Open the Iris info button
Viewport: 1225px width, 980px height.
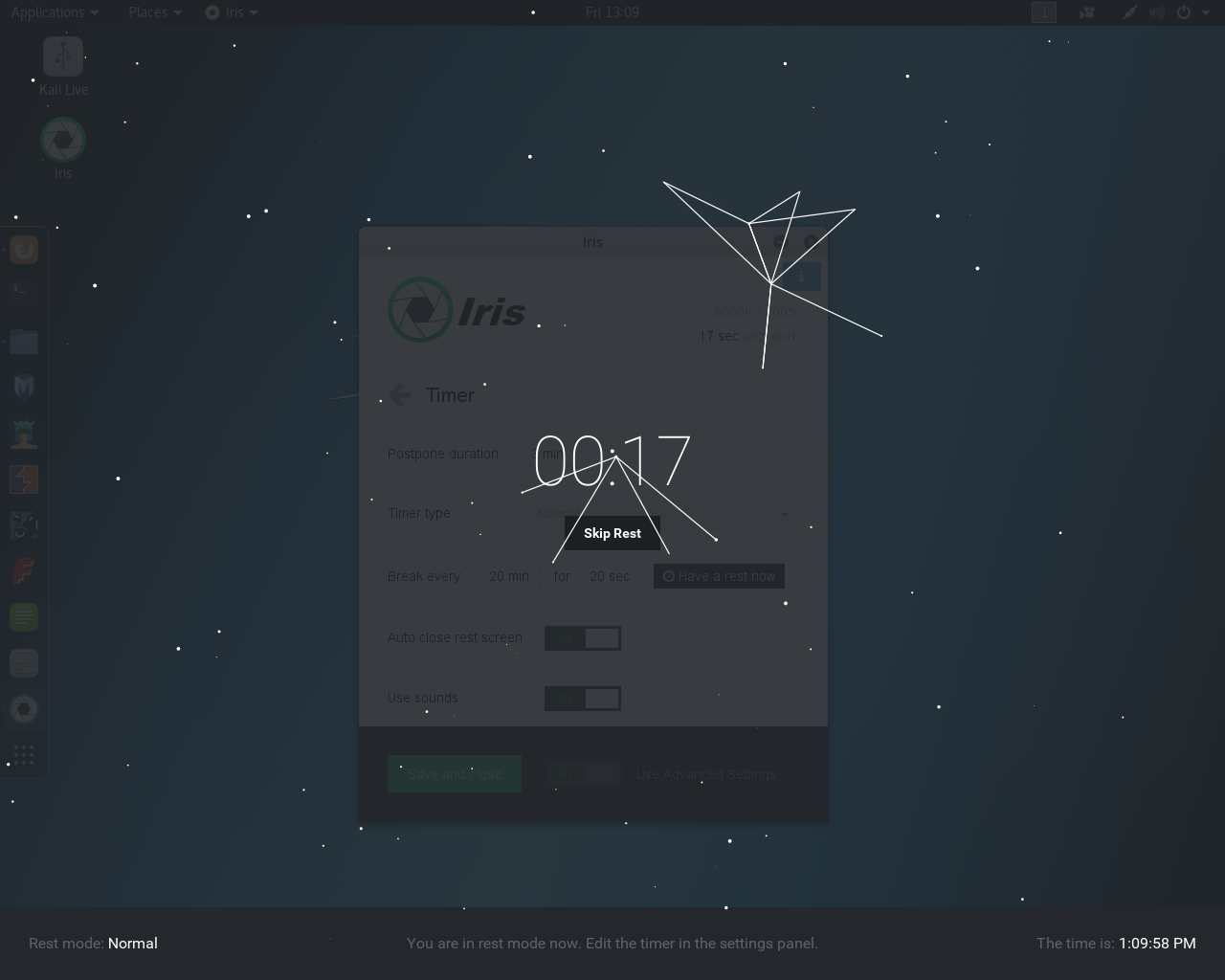802,277
